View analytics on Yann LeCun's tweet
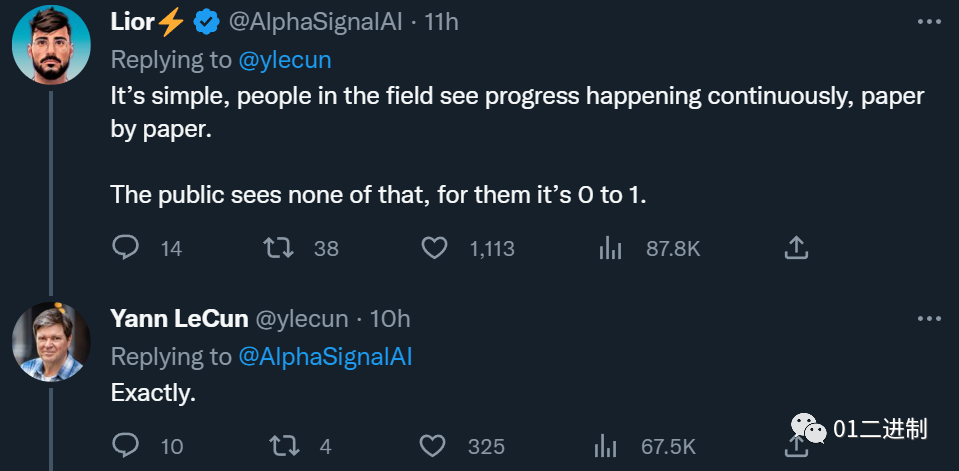Viewport: 959px width, 471px height. tap(605, 447)
